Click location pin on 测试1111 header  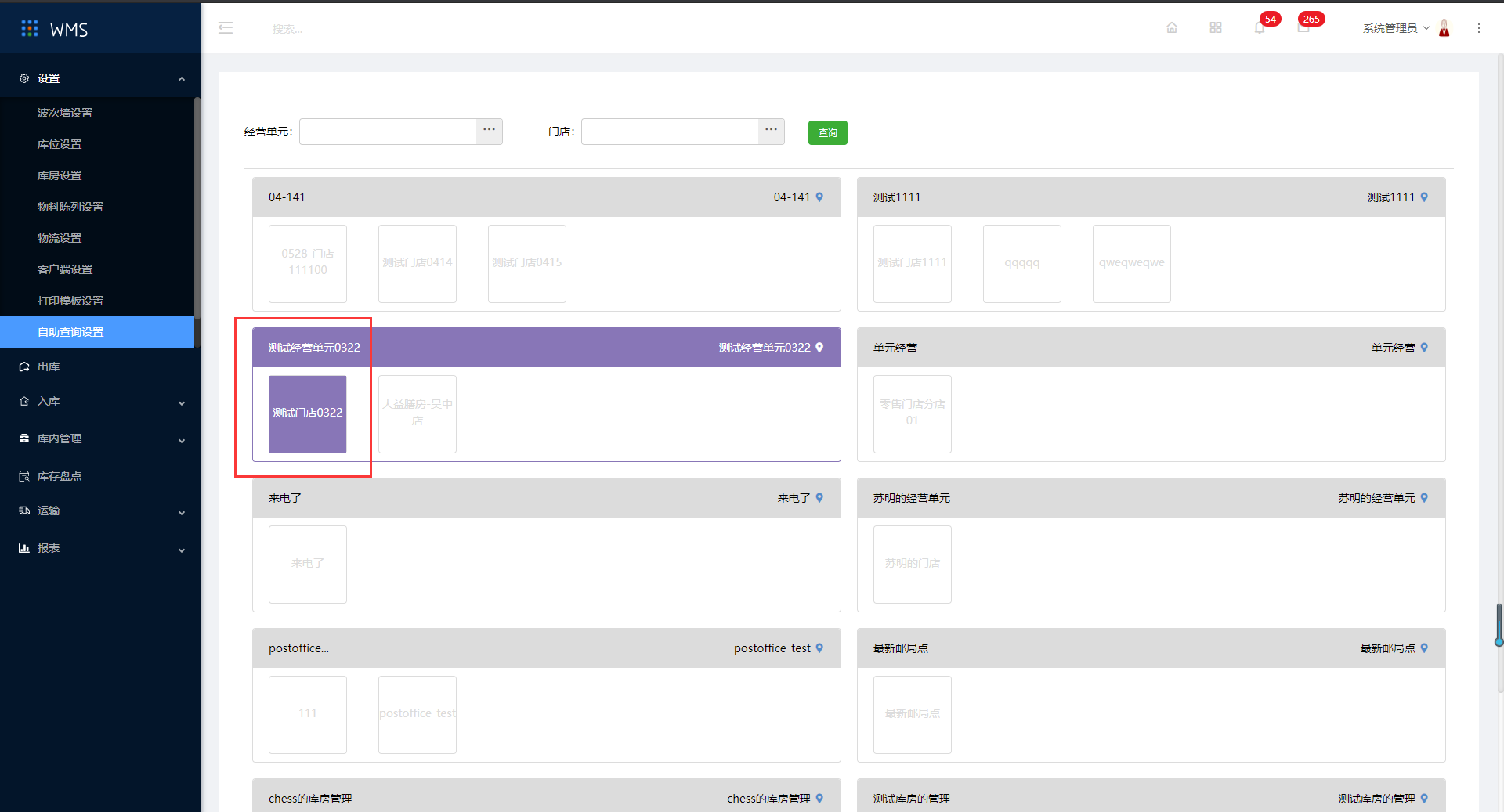pos(1424,197)
